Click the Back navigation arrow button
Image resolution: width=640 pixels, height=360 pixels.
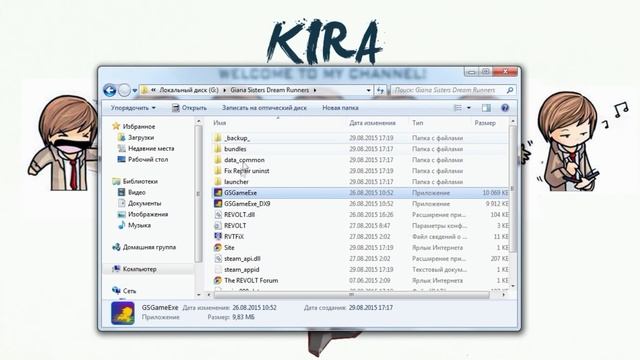coord(110,90)
